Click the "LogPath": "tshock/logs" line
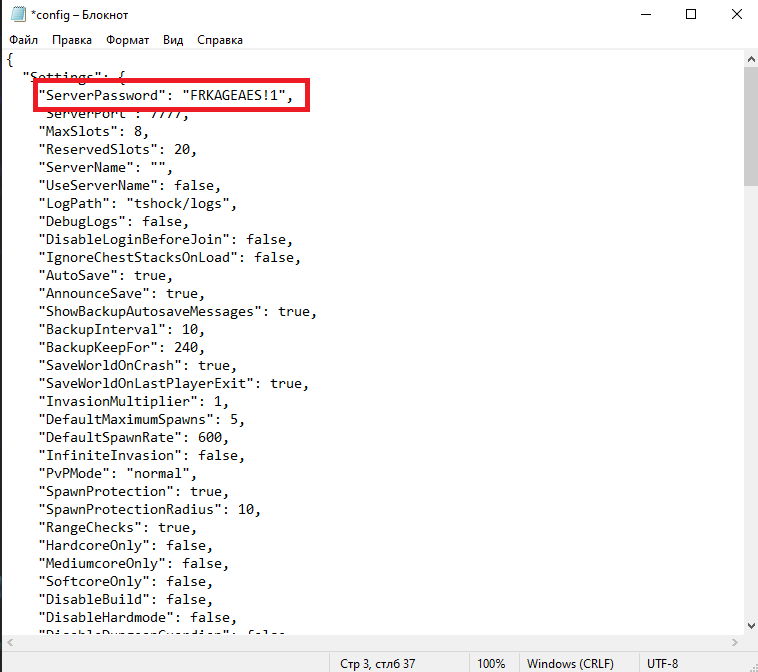The height and width of the screenshot is (672, 758). (x=138, y=204)
